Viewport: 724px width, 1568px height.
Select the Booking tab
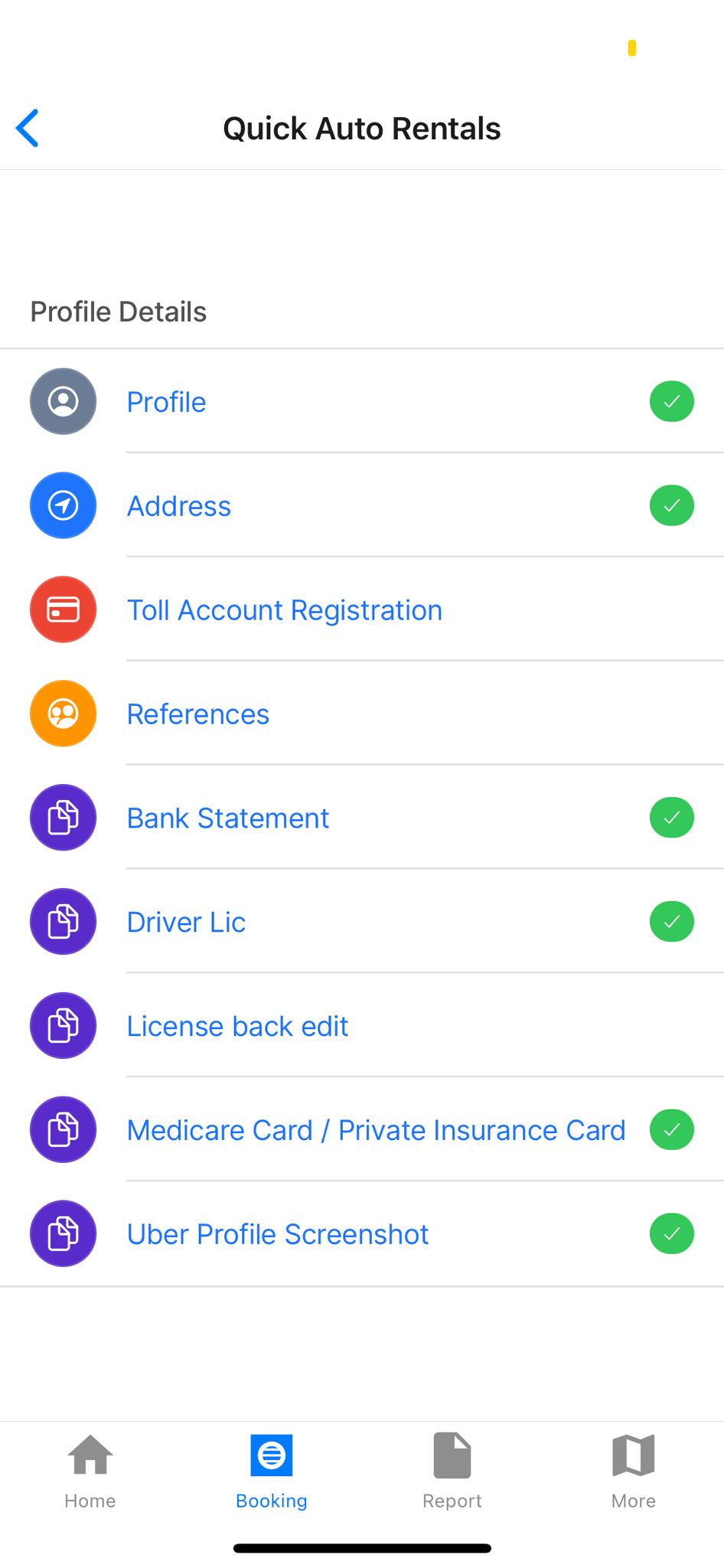pos(272,1472)
